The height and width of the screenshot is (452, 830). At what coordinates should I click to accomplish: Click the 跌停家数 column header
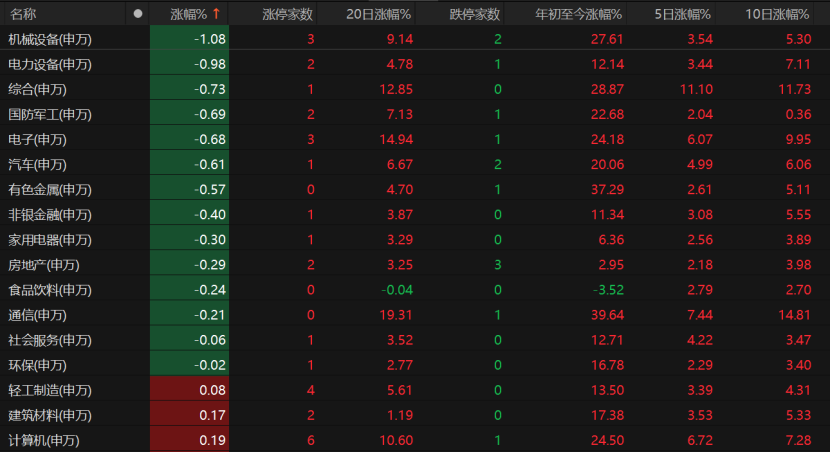point(475,14)
